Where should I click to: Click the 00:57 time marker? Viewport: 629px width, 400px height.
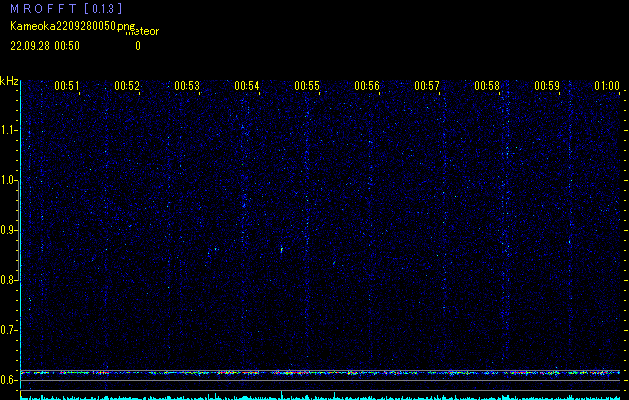(427, 86)
